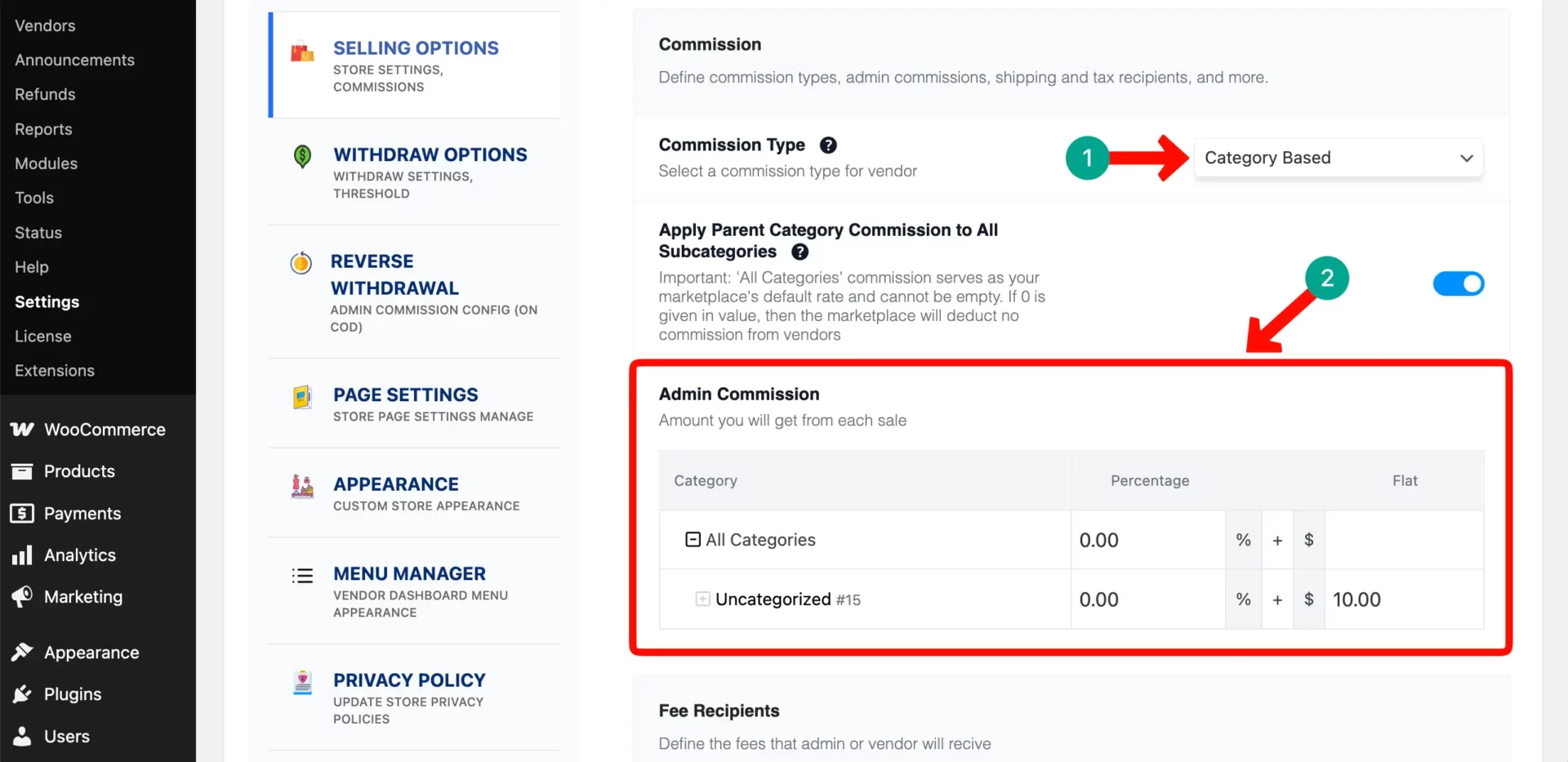
Task: Open Announcements submenu item
Action: click(x=74, y=60)
